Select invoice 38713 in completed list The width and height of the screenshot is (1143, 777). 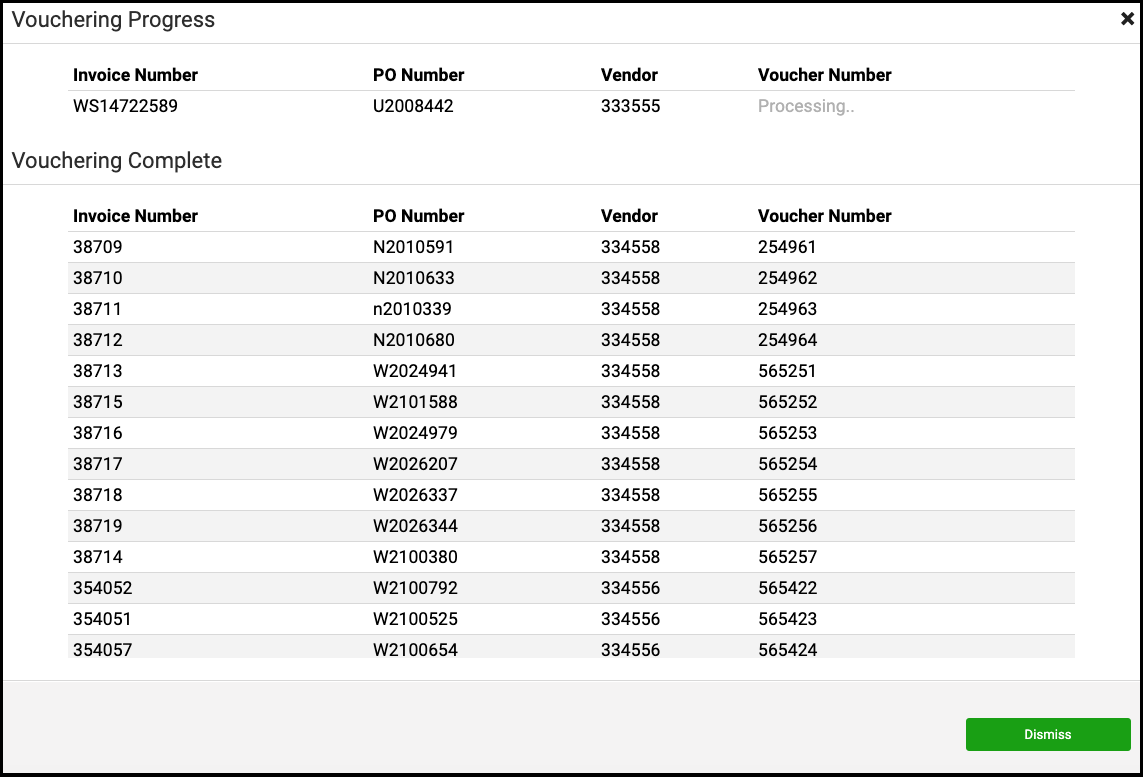(x=98, y=371)
